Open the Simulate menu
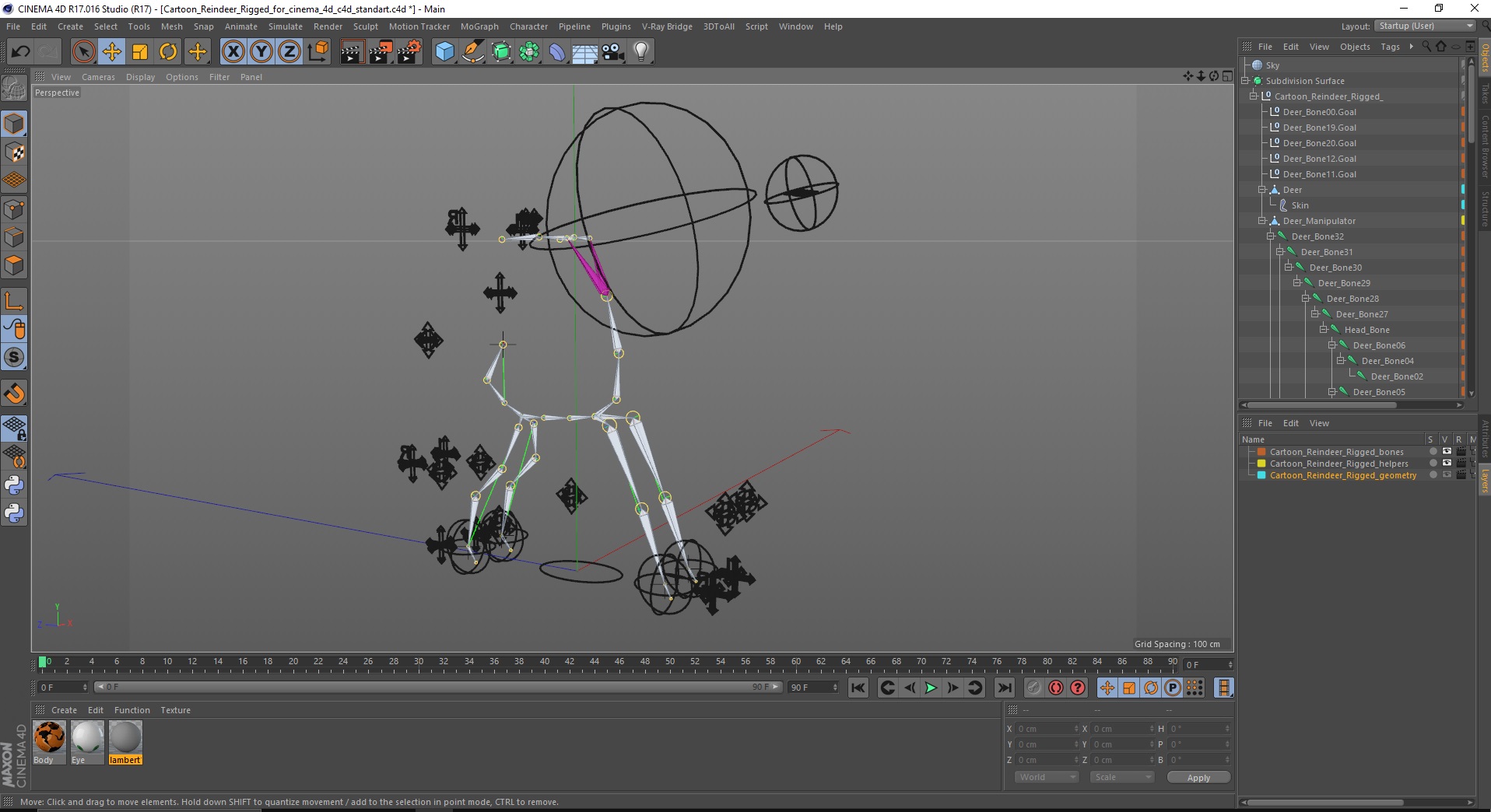Viewport: 1491px width, 812px height. pyautogui.click(x=286, y=26)
